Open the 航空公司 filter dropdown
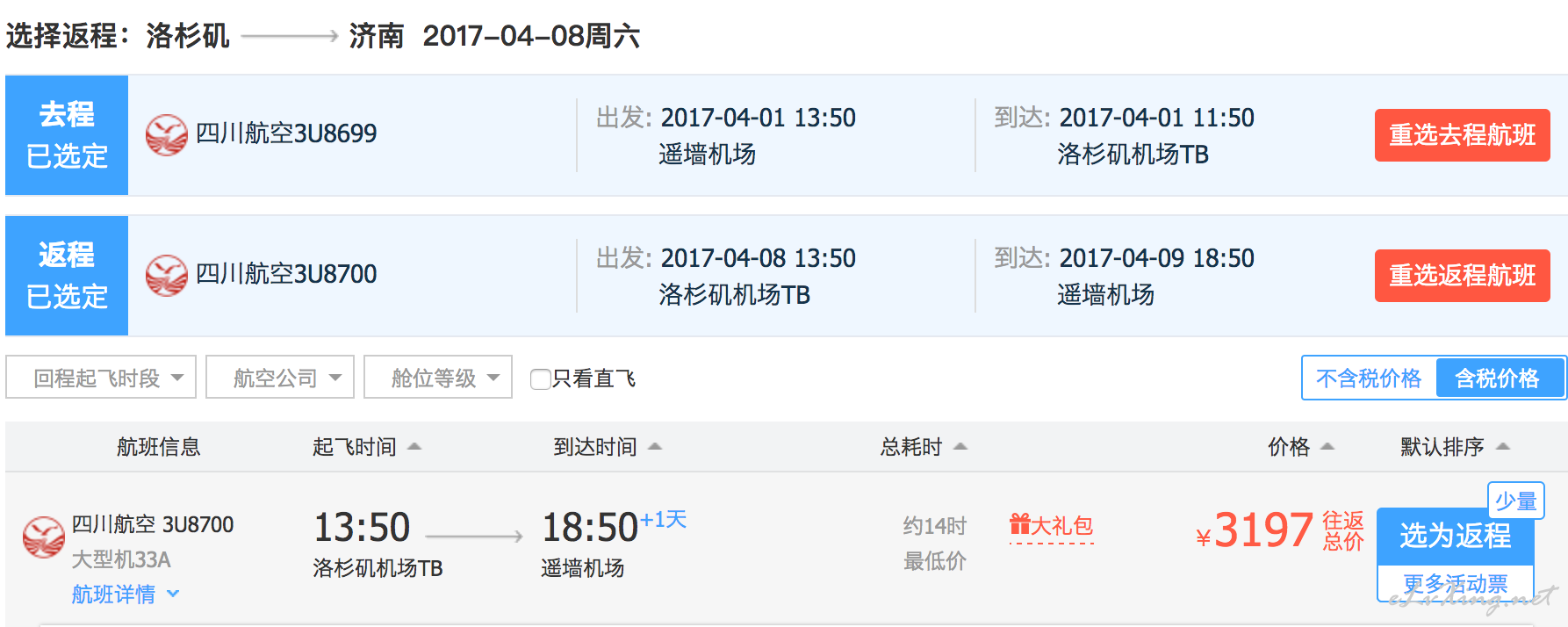The image size is (1568, 627). point(280,377)
